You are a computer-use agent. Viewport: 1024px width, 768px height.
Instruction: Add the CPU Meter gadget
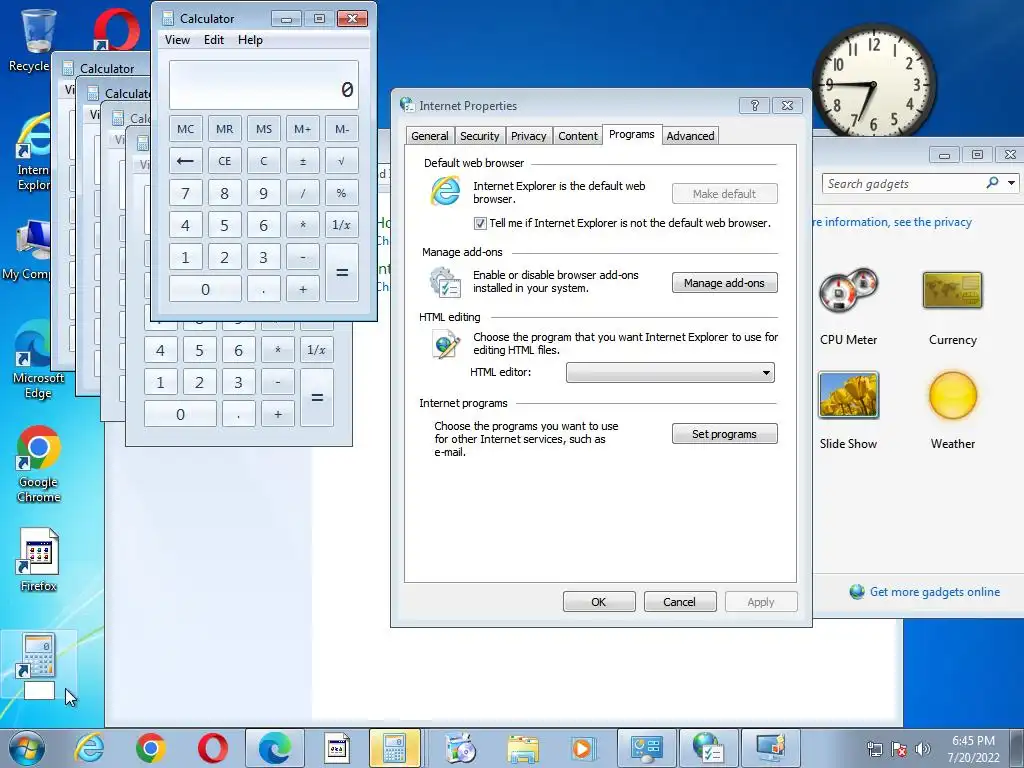848,306
